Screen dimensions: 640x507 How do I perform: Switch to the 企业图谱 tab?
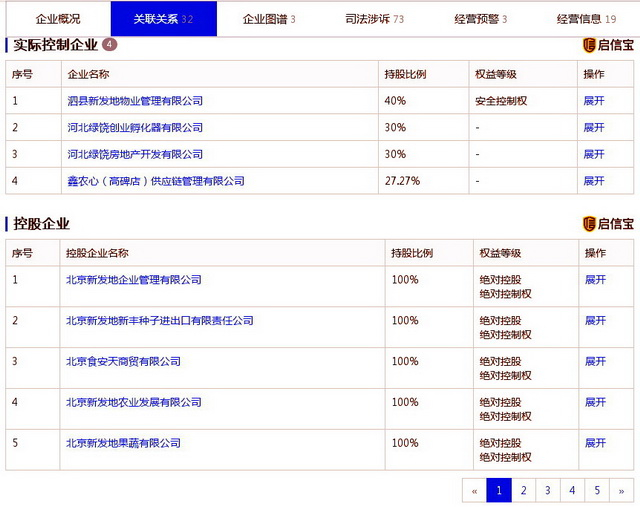pyautogui.click(x=269, y=19)
